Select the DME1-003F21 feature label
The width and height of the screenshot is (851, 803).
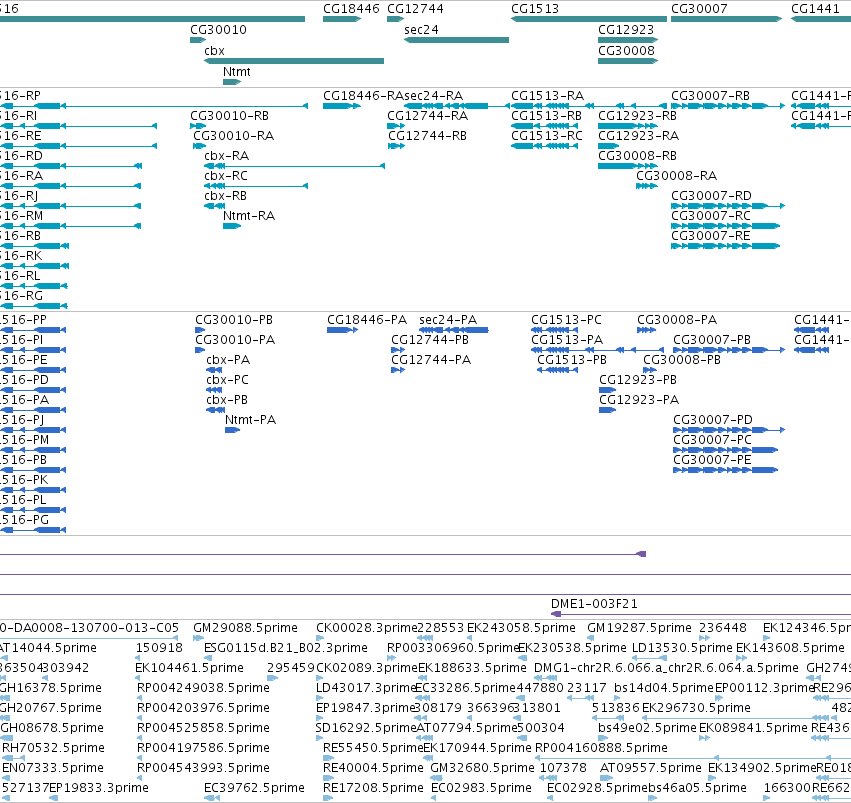(x=594, y=604)
